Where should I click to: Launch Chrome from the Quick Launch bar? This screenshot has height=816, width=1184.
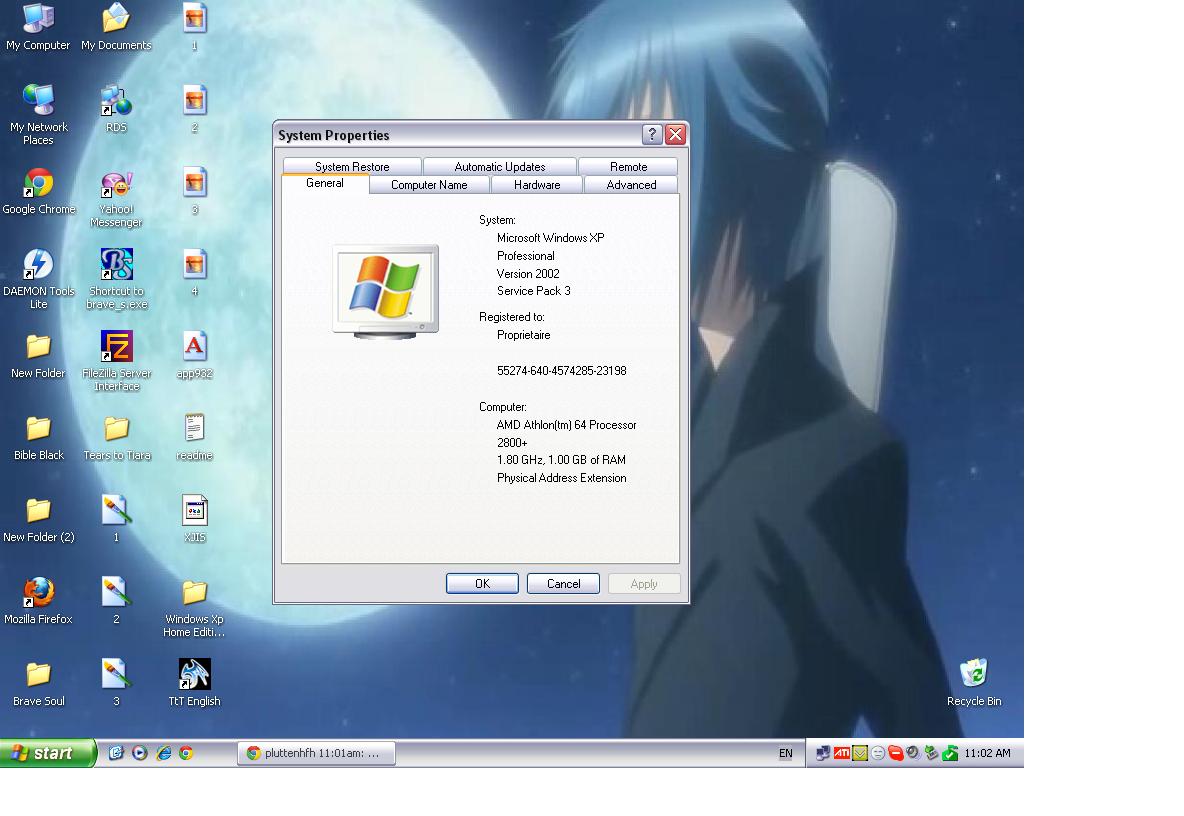tap(186, 753)
